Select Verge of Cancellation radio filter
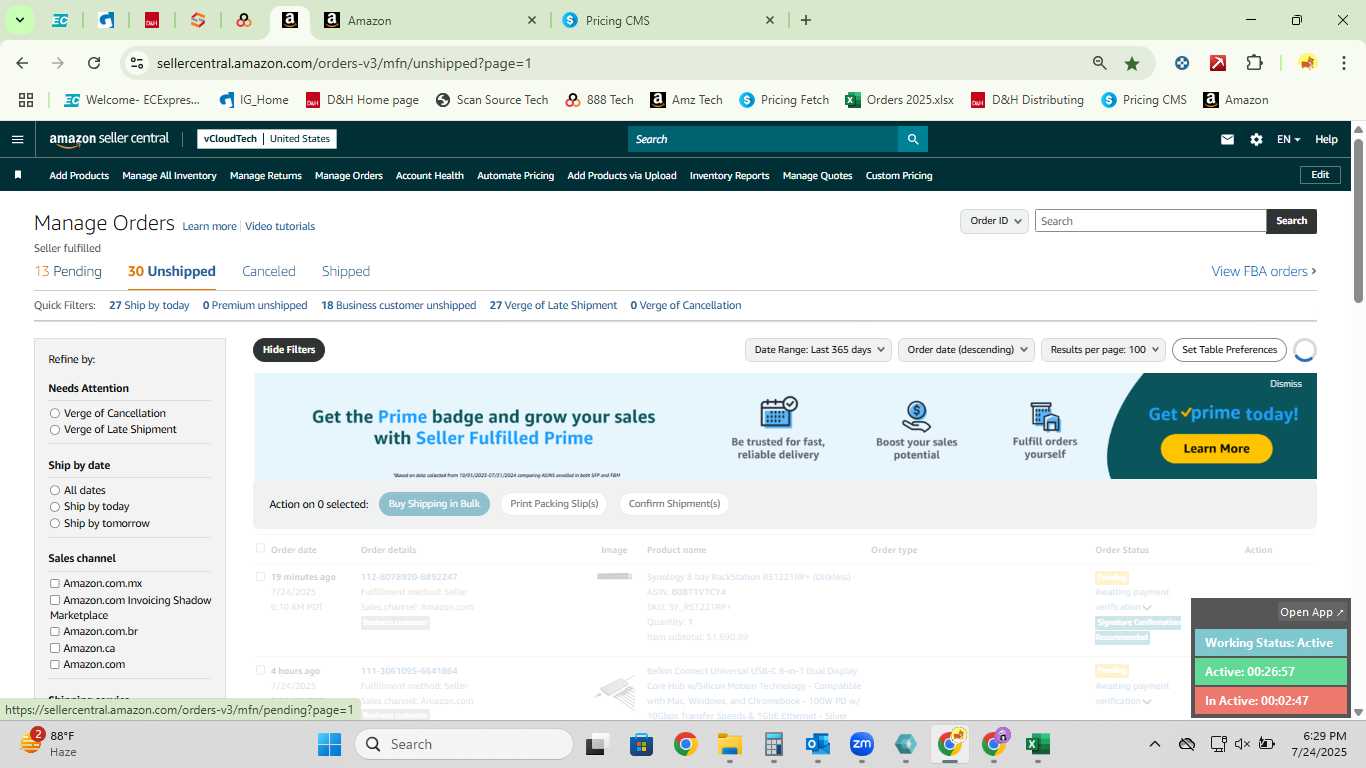This screenshot has width=1366, height=768. coord(55,413)
